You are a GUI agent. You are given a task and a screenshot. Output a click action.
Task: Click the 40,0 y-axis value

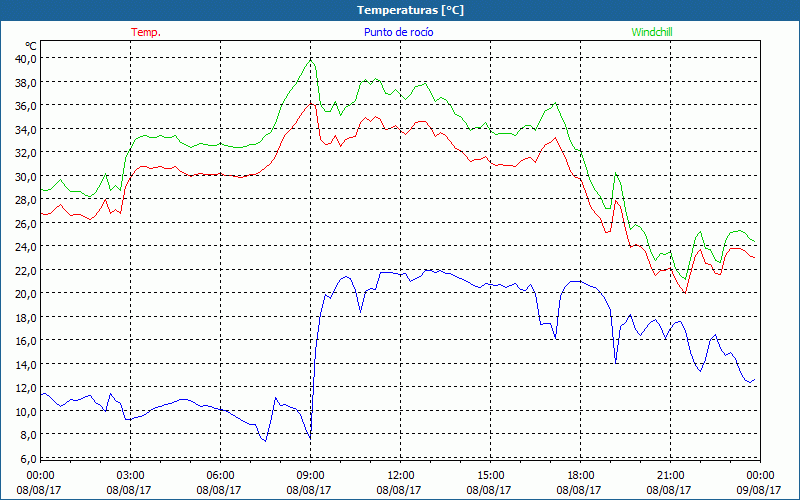[x=26, y=59]
